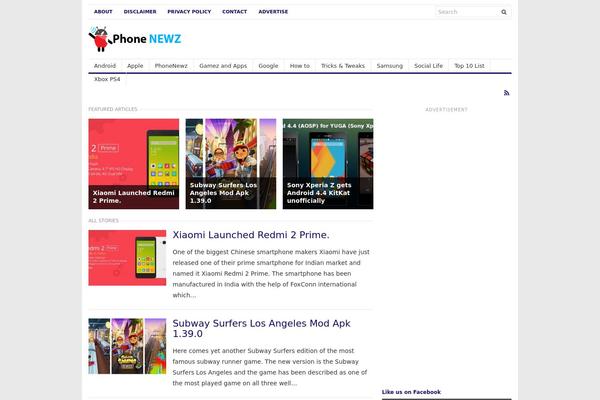
Task: Click the 'All Stories' section label
Action: coord(103,220)
